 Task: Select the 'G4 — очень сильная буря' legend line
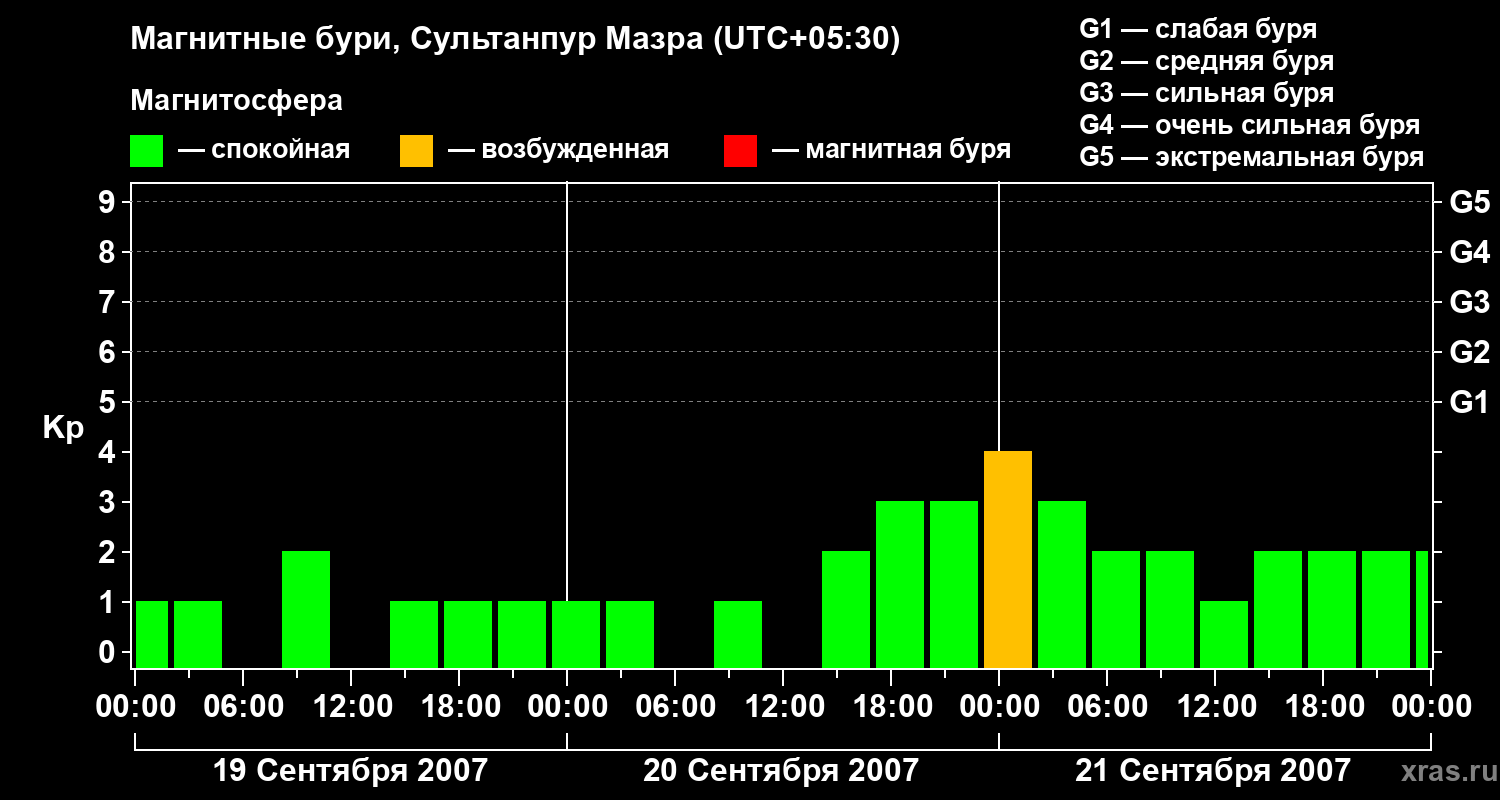1250,125
